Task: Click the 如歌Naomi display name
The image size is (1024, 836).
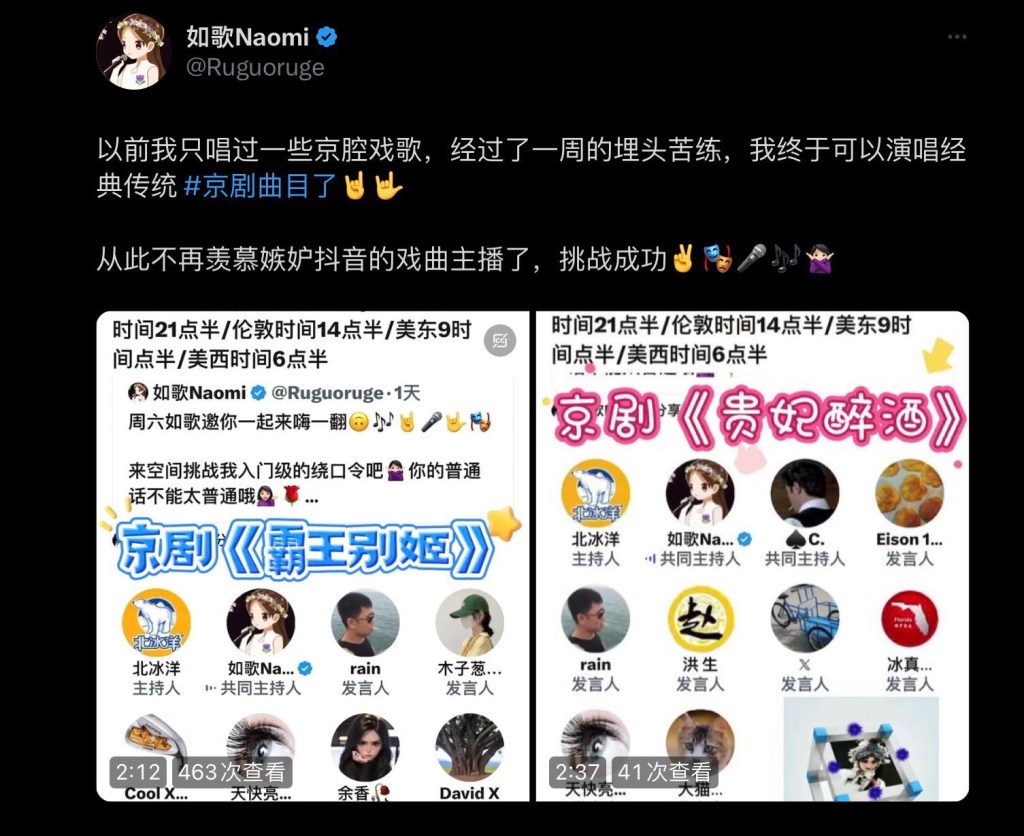Action: click(248, 37)
